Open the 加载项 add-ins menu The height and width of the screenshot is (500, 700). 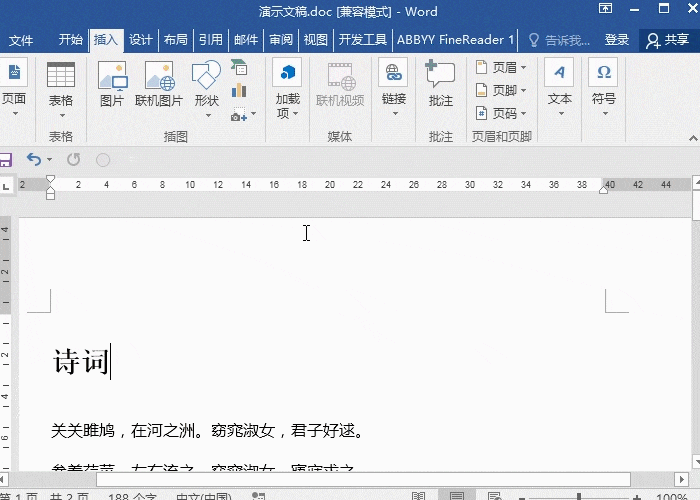[x=288, y=89]
